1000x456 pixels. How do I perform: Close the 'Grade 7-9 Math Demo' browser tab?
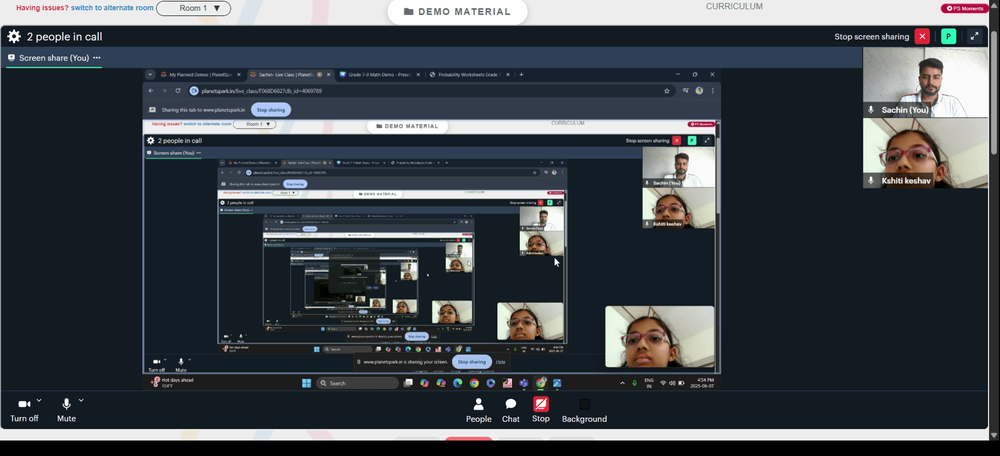[418, 75]
